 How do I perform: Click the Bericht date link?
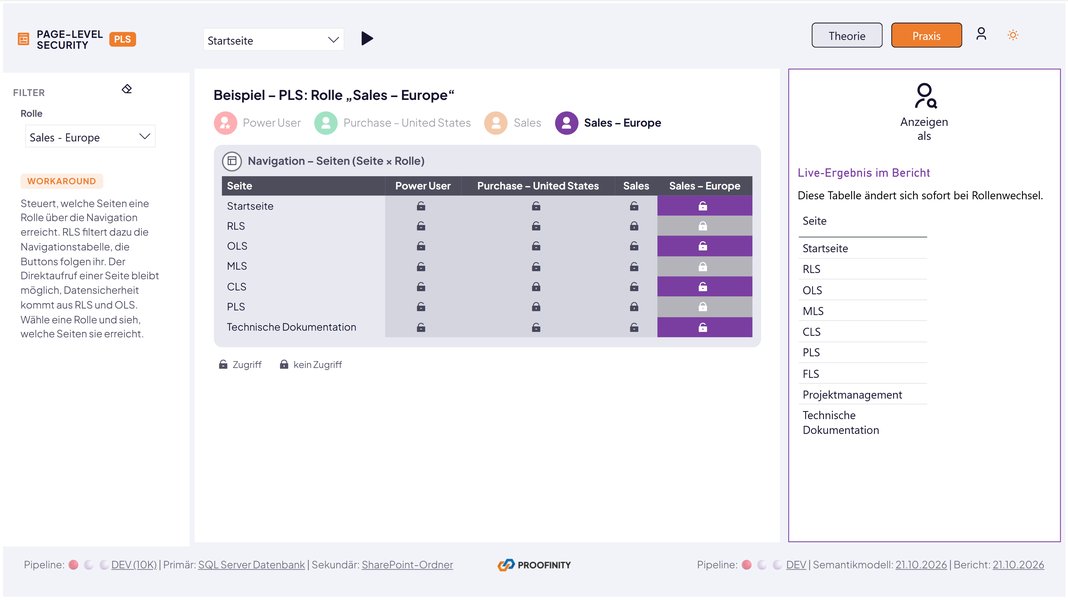(x=1018, y=565)
